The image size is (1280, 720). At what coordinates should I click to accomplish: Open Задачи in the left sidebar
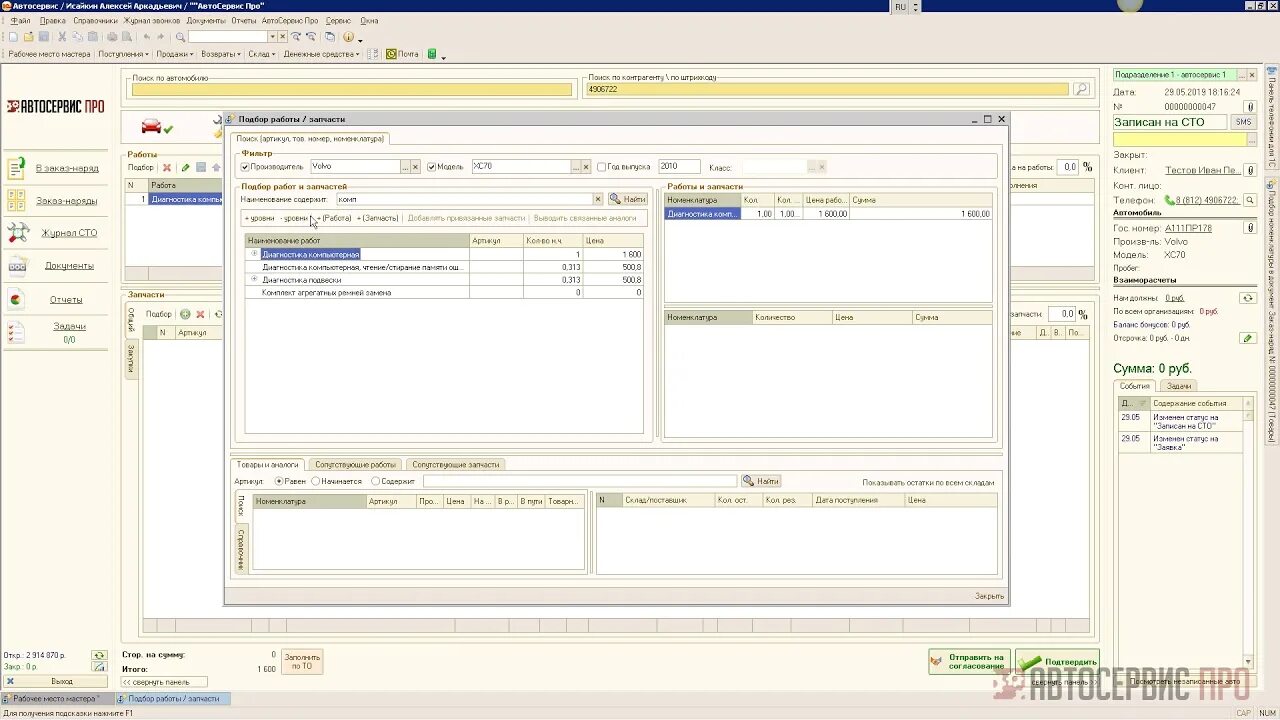pyautogui.click(x=69, y=326)
